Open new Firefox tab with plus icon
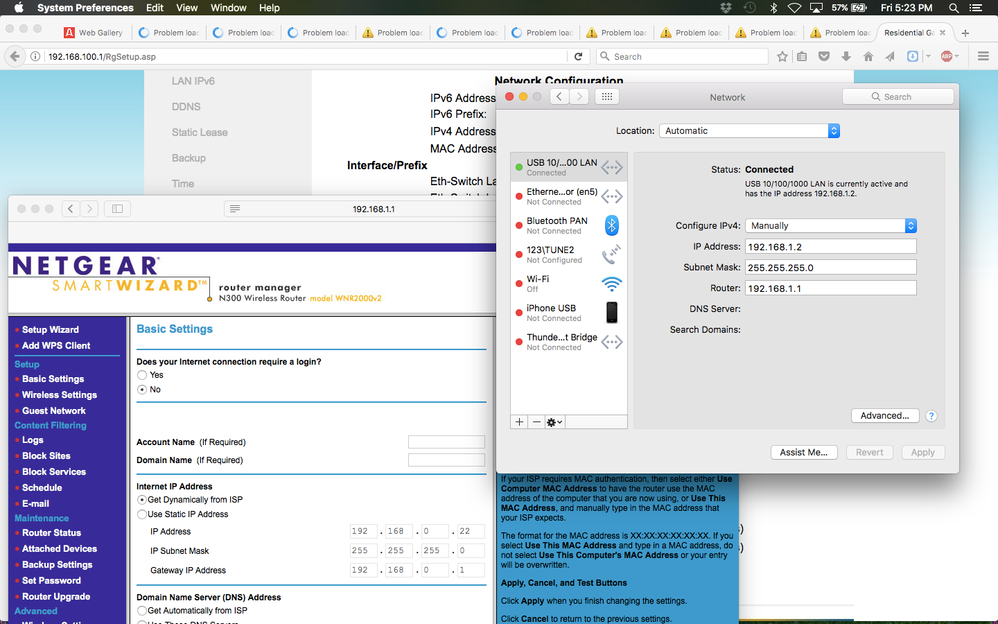Image resolution: width=998 pixels, height=624 pixels. [964, 33]
